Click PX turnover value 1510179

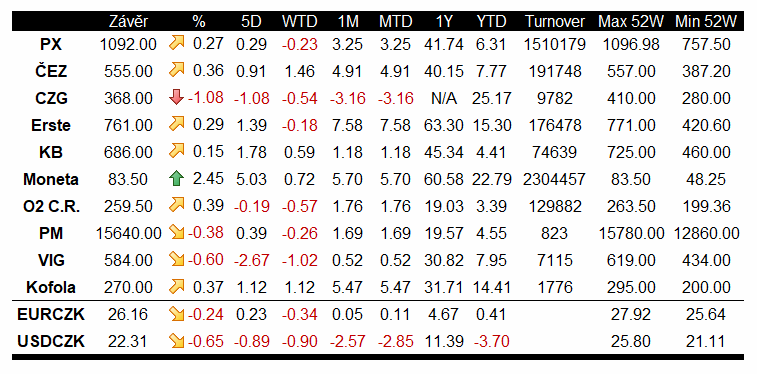(554, 45)
